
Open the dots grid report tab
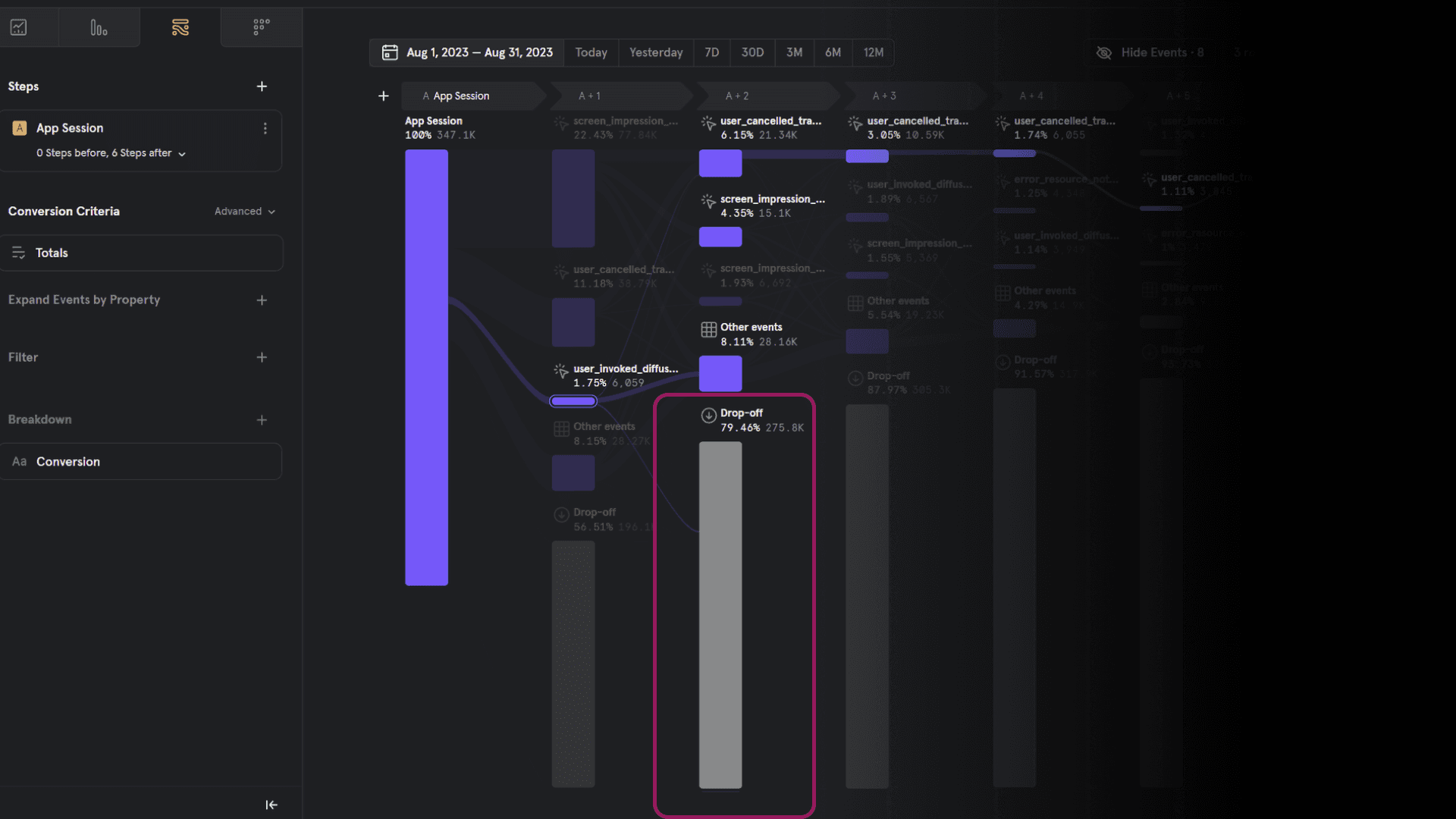(261, 28)
